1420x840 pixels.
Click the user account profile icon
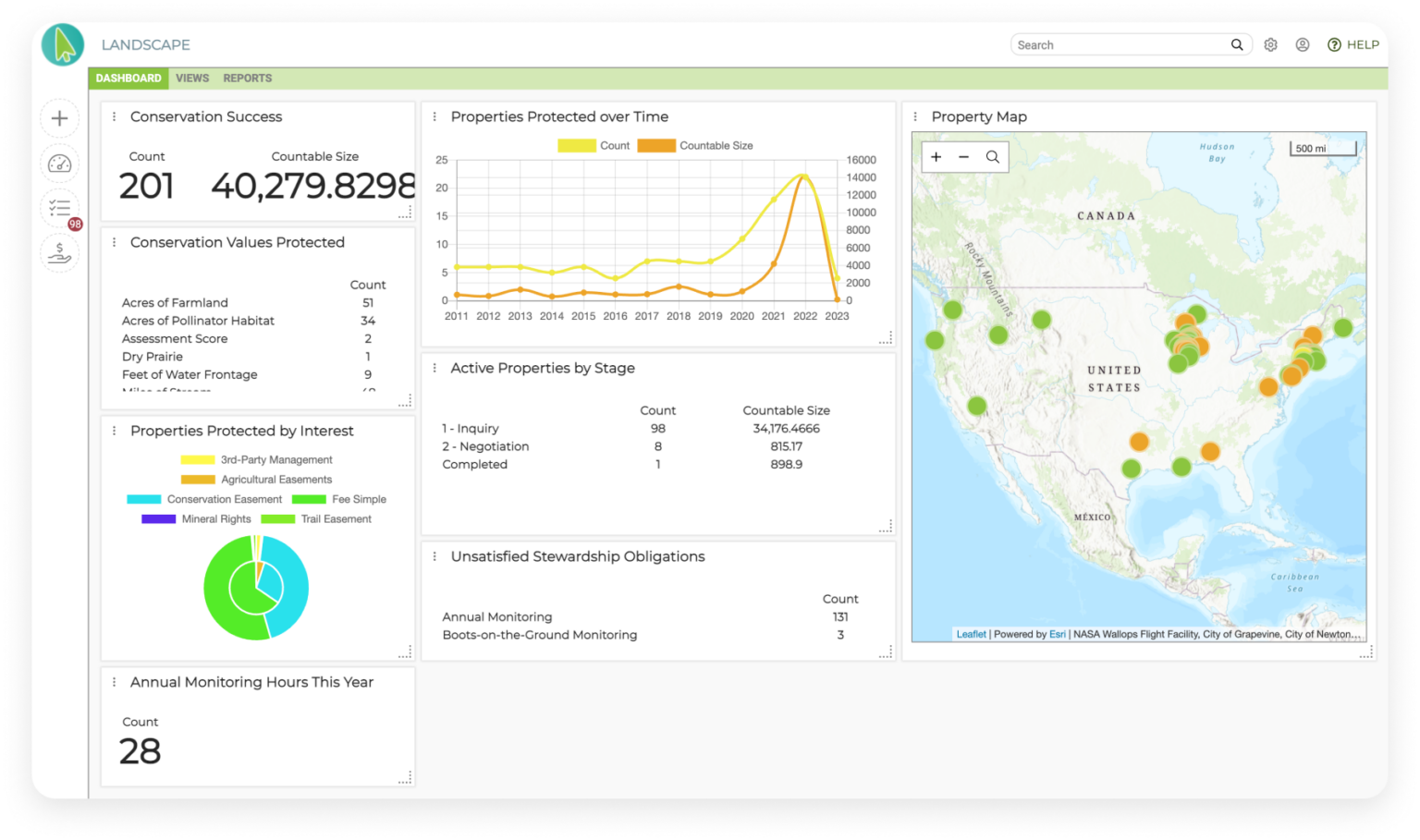tap(1303, 45)
